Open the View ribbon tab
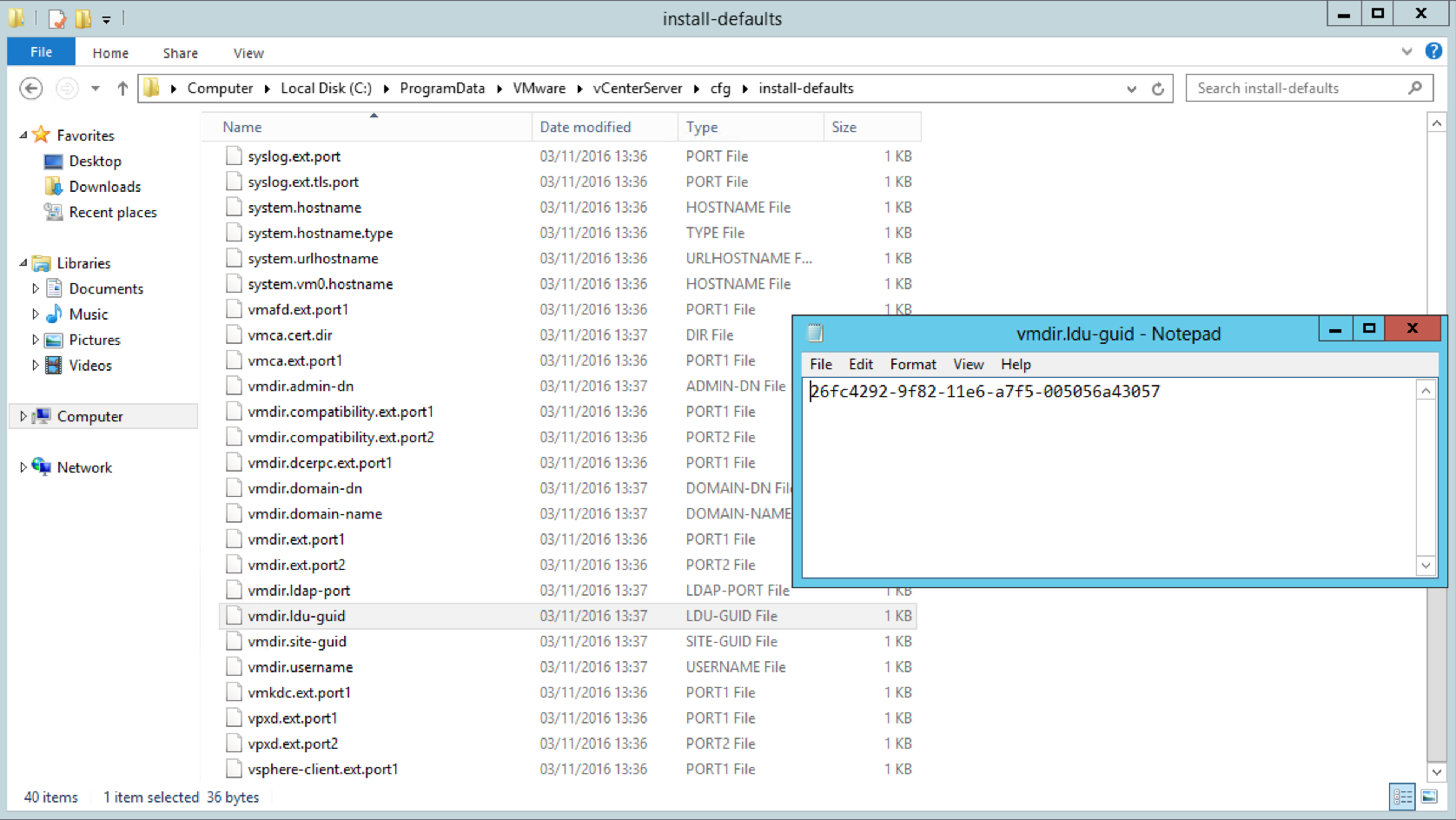1456x820 pixels. [x=248, y=53]
